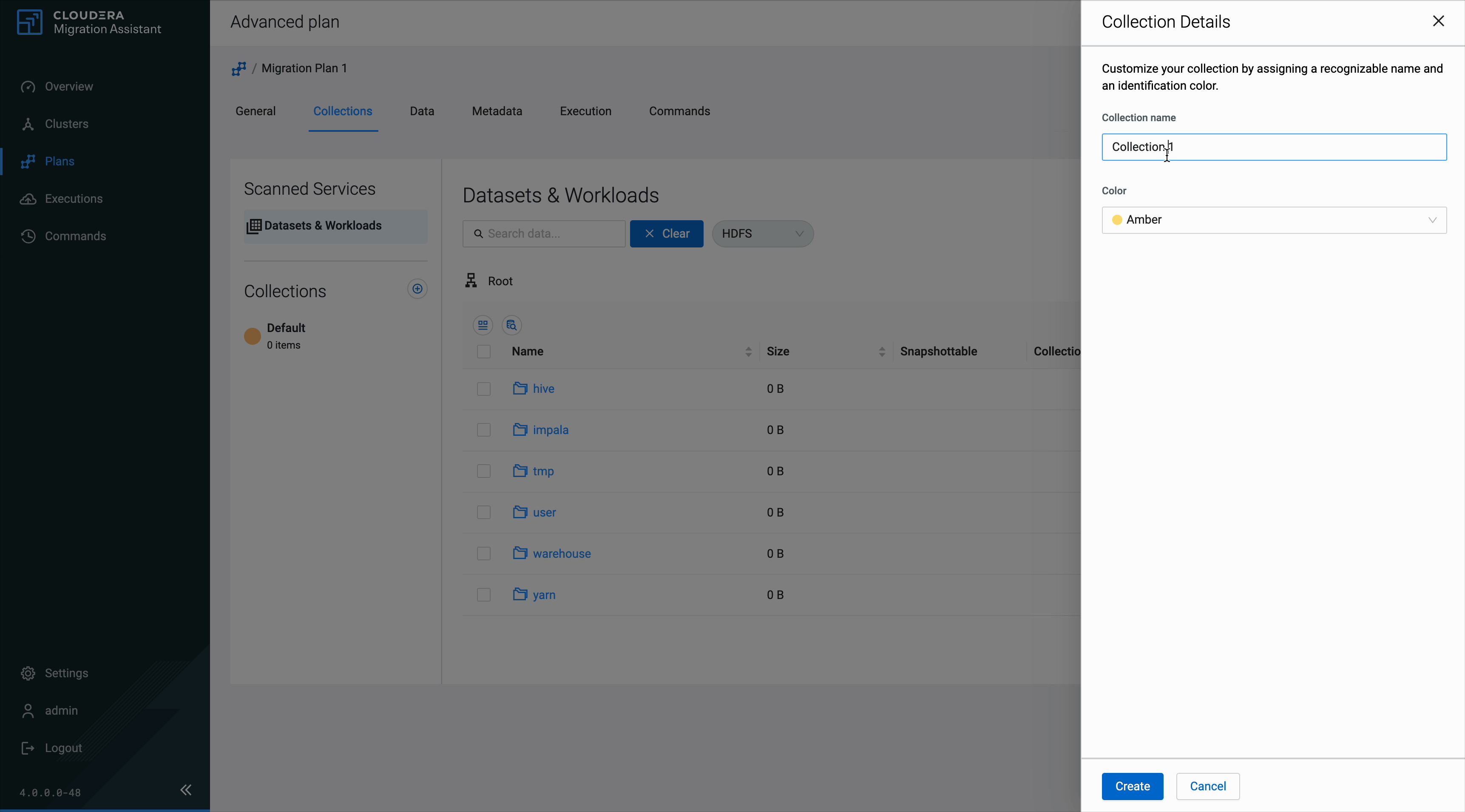Open the HDFS filter dropdown

[763, 234]
